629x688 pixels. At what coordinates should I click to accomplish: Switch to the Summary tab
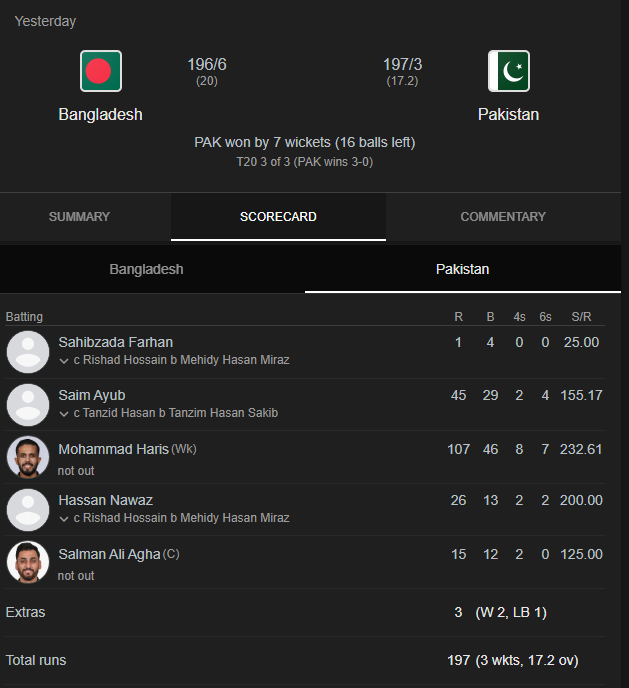(x=79, y=217)
